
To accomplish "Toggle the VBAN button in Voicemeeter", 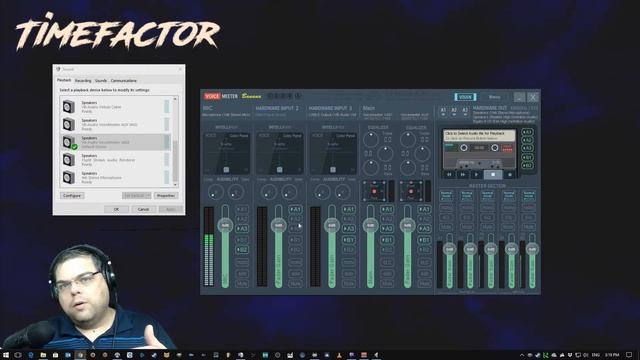I will tap(465, 97).
